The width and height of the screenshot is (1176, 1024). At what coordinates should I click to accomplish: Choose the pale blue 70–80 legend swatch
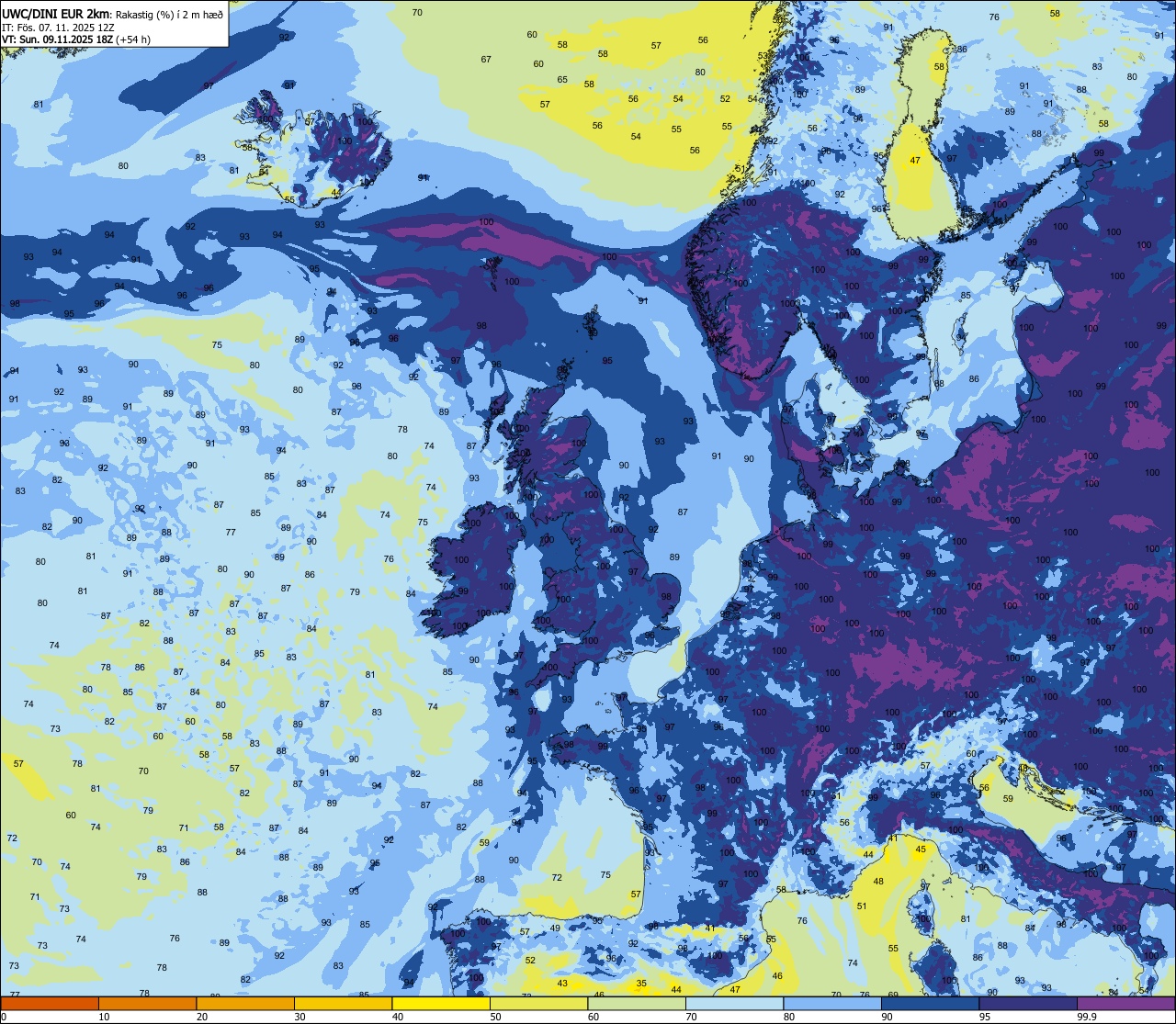coord(734,1003)
